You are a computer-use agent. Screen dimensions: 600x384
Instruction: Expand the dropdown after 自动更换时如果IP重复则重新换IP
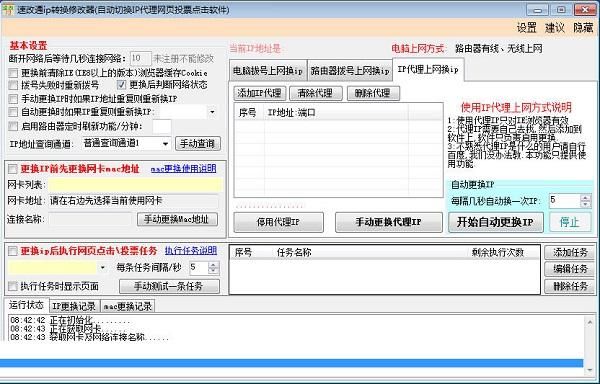click(212, 112)
